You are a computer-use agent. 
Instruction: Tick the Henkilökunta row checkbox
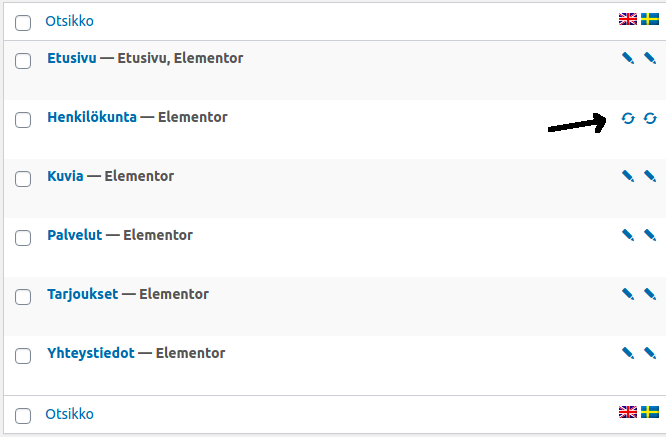pyautogui.click(x=23, y=120)
